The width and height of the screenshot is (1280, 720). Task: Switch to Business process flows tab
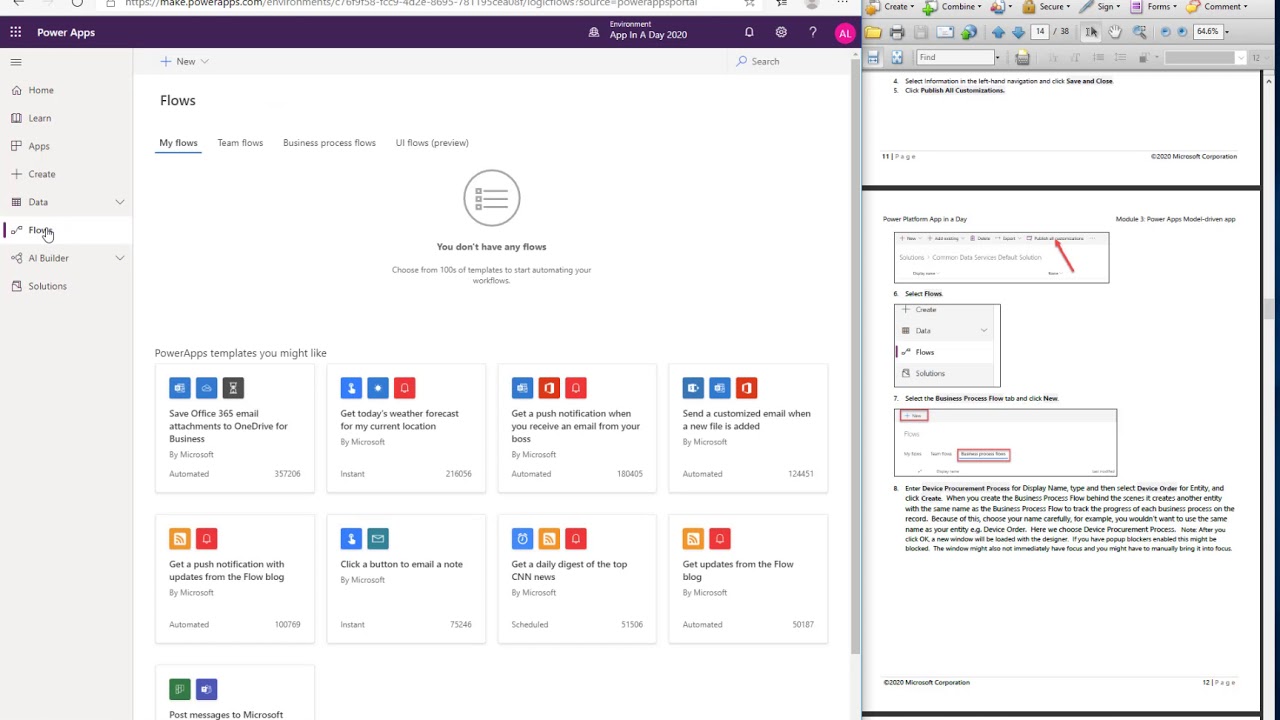pos(329,143)
